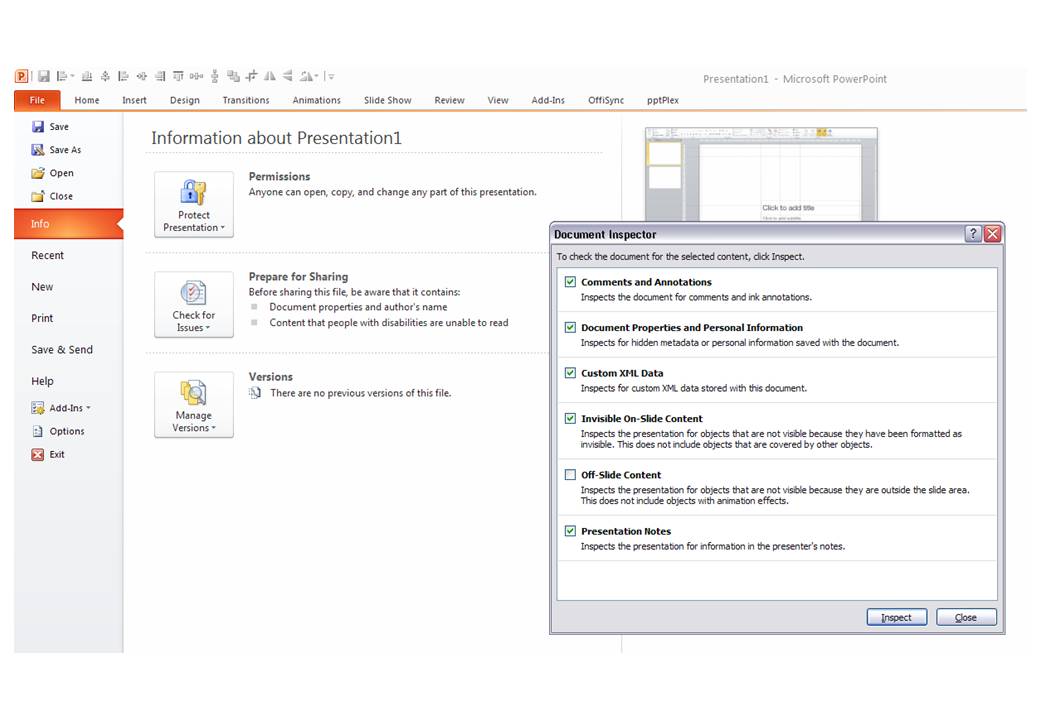
Task: Click the Rotate icon in quick access toolbar
Action: pyautogui.click(x=306, y=76)
